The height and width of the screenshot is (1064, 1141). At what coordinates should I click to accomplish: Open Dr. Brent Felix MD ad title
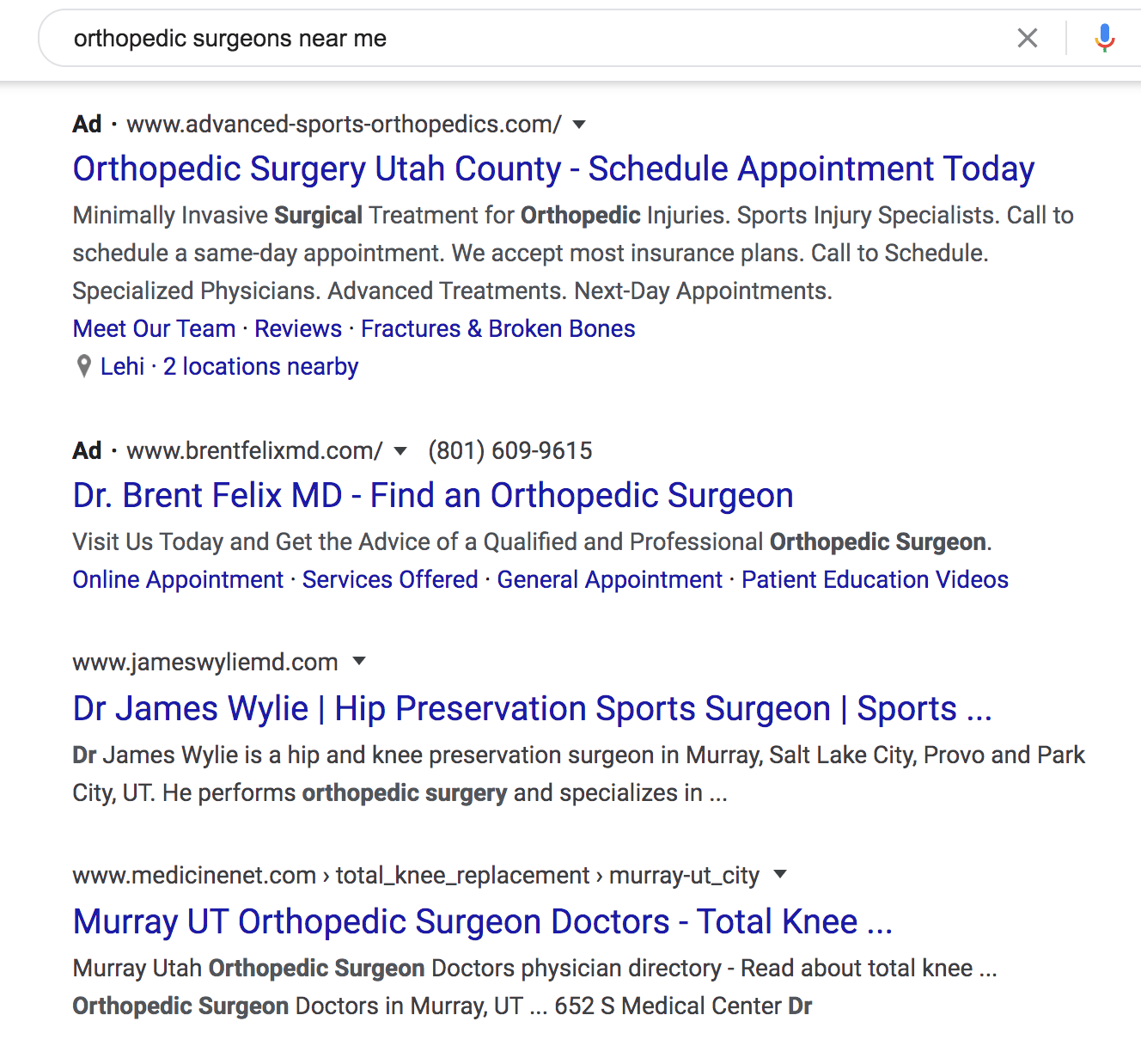coord(433,496)
